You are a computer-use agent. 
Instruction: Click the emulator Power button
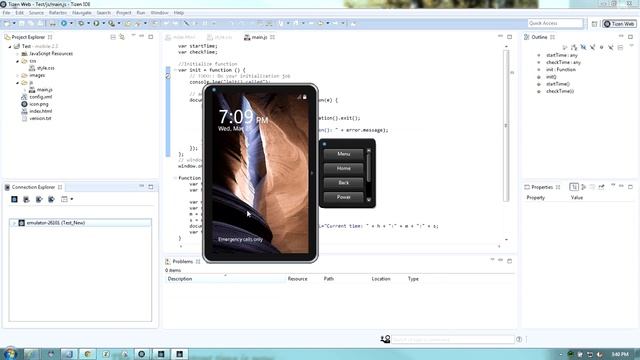343,197
